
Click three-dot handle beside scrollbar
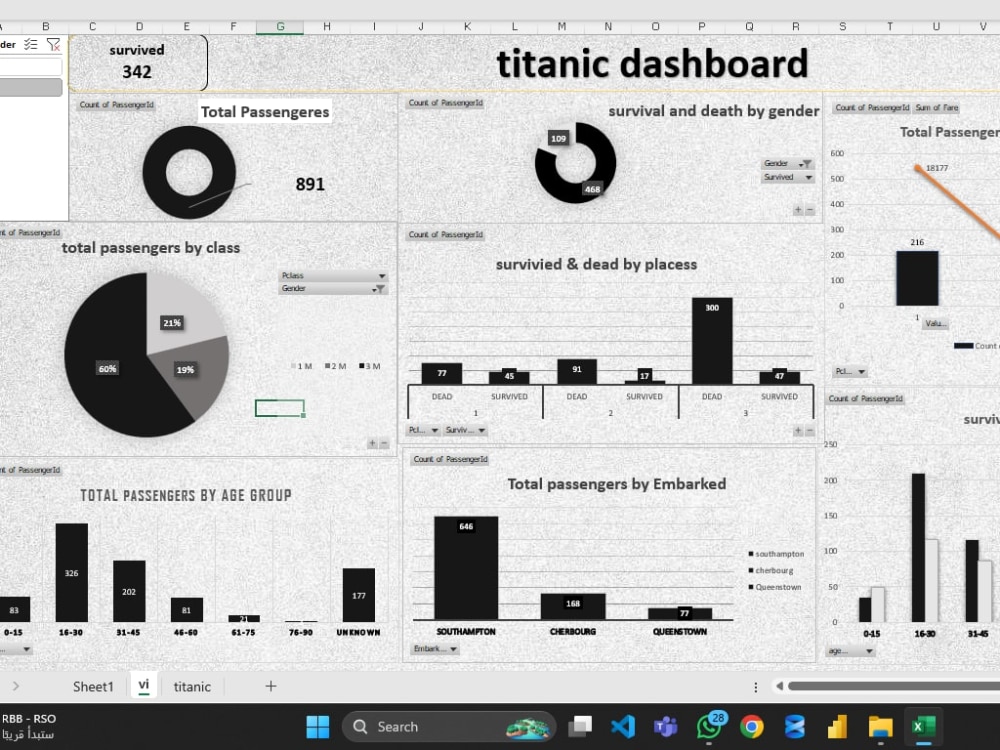pos(756,687)
